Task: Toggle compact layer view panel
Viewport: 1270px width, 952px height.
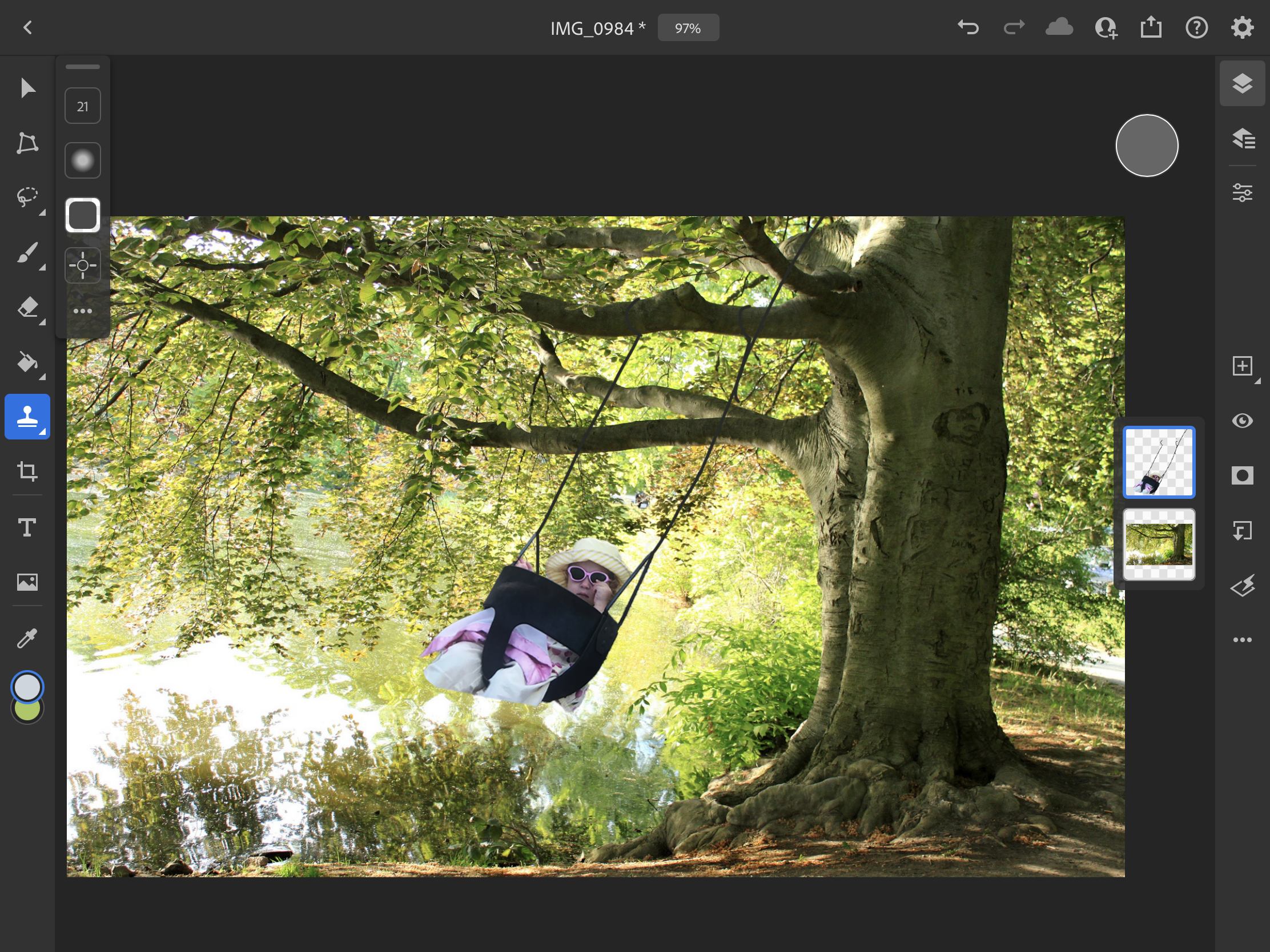Action: pyautogui.click(x=1242, y=84)
